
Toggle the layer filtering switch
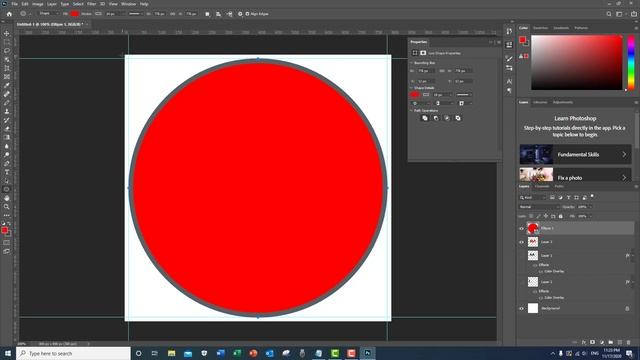tap(592, 197)
